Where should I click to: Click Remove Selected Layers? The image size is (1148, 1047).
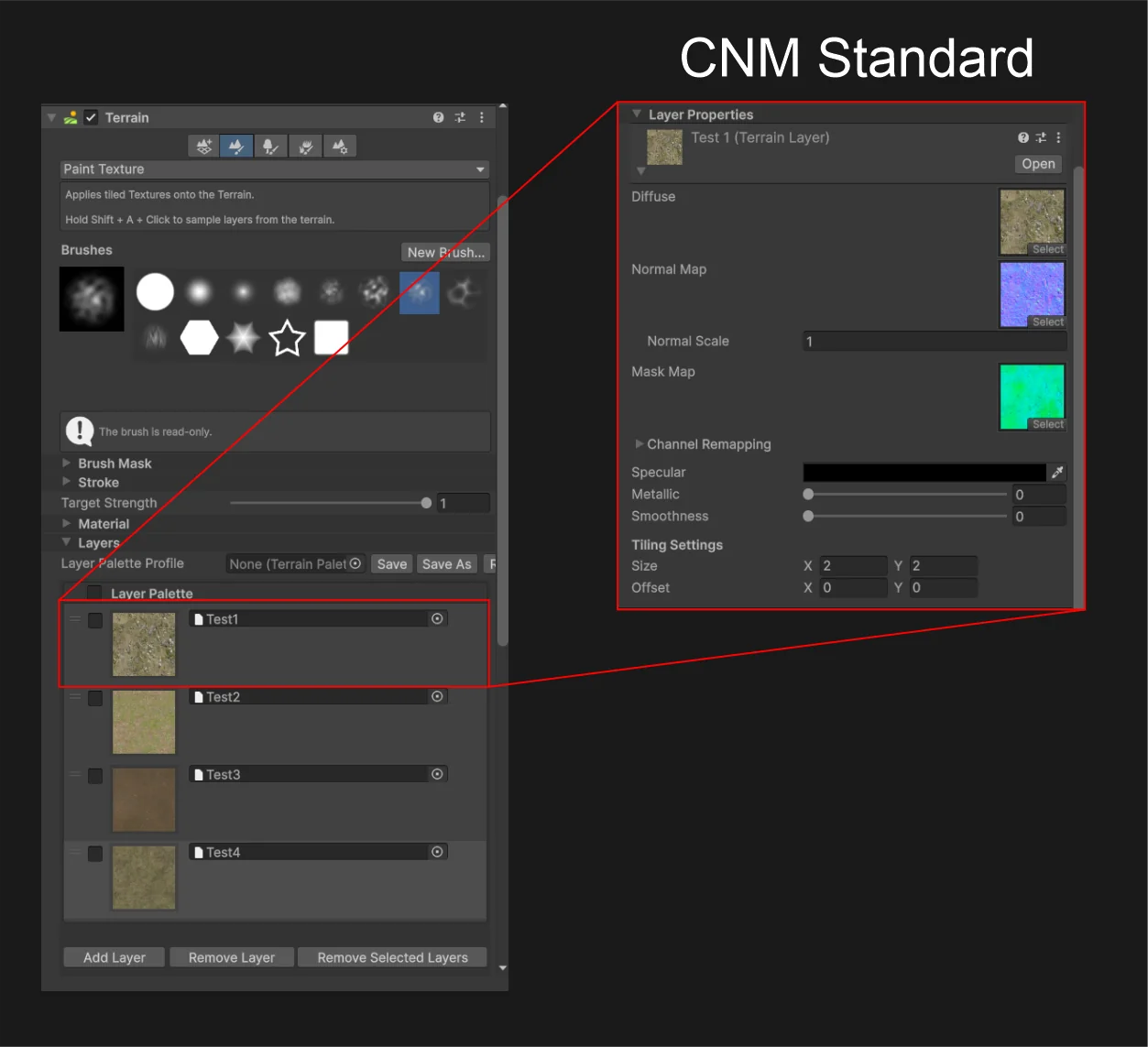392,957
